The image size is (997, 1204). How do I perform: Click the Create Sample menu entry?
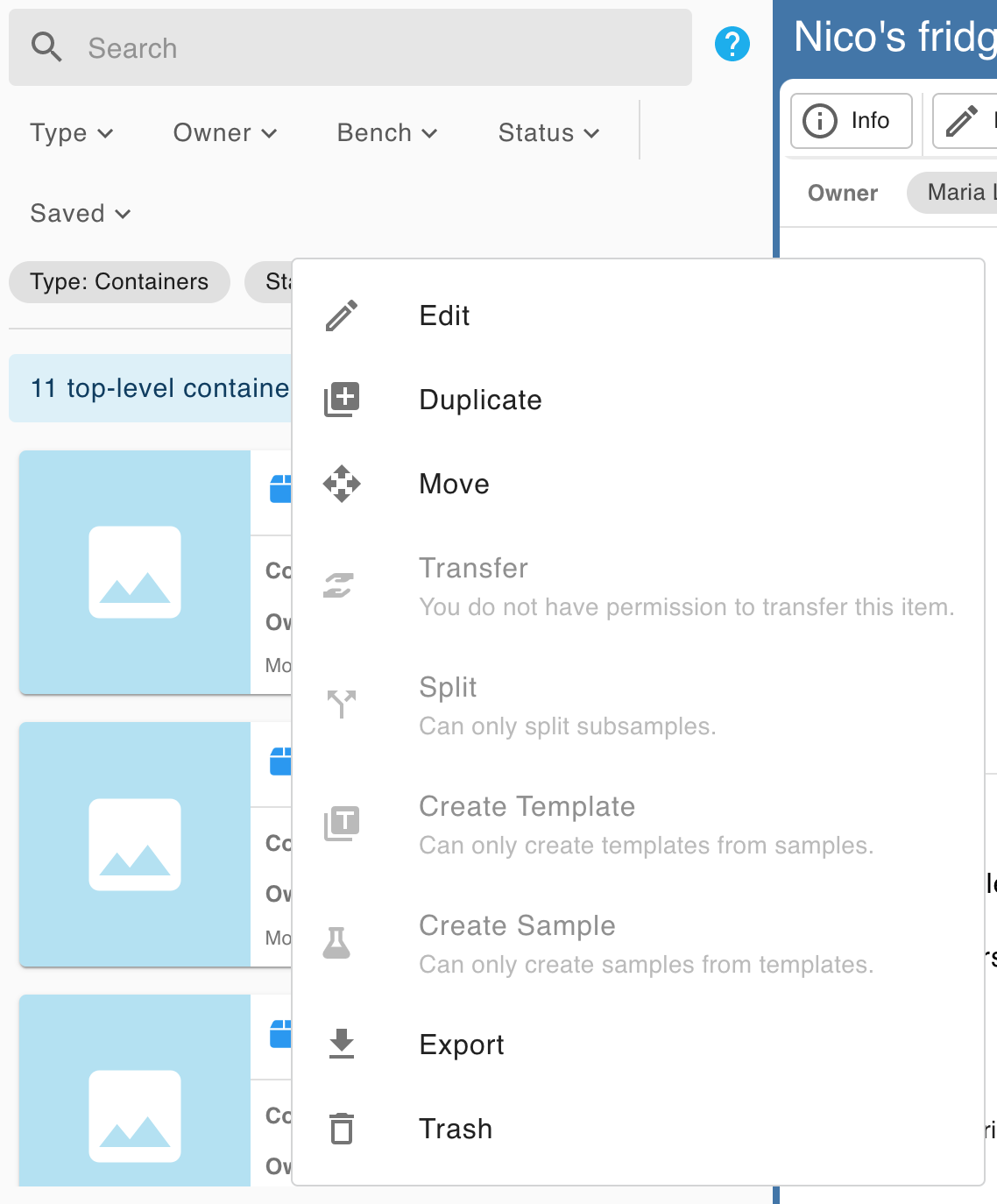[x=638, y=943]
